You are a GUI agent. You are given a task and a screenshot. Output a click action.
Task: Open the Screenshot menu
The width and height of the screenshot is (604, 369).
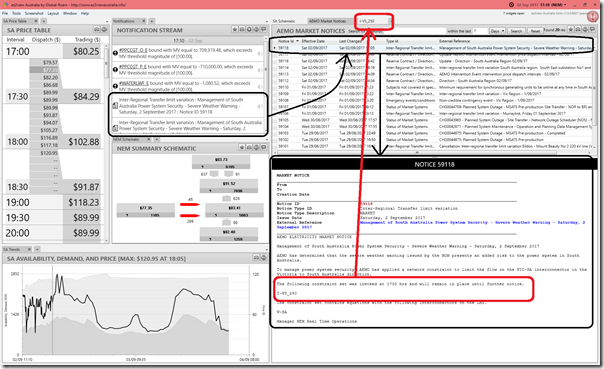(34, 13)
